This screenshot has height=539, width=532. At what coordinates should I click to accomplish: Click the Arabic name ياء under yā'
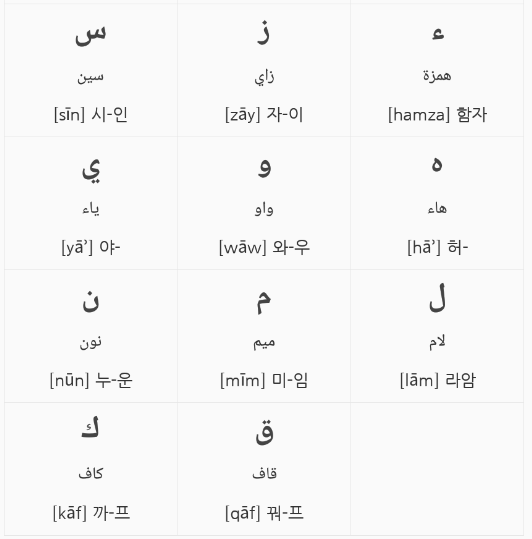(91, 209)
